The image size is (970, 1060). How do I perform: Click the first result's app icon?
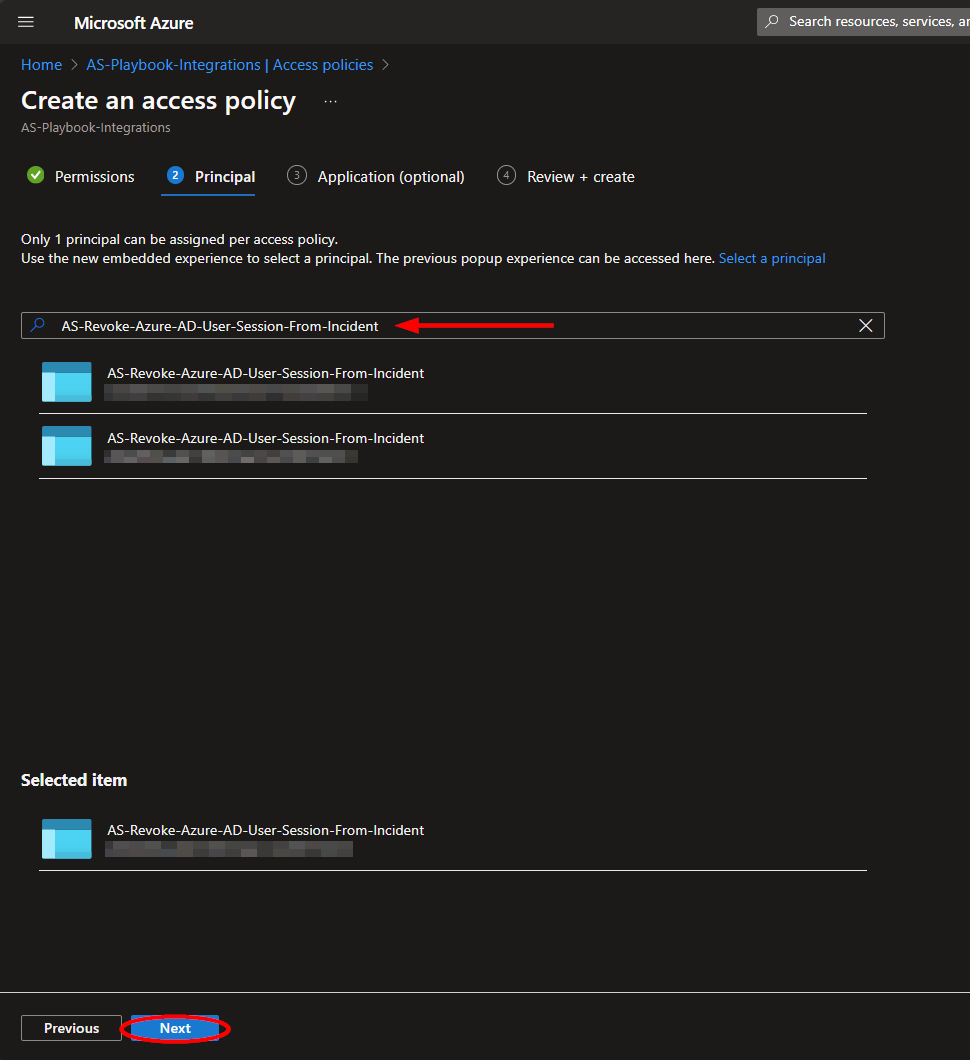pos(67,382)
